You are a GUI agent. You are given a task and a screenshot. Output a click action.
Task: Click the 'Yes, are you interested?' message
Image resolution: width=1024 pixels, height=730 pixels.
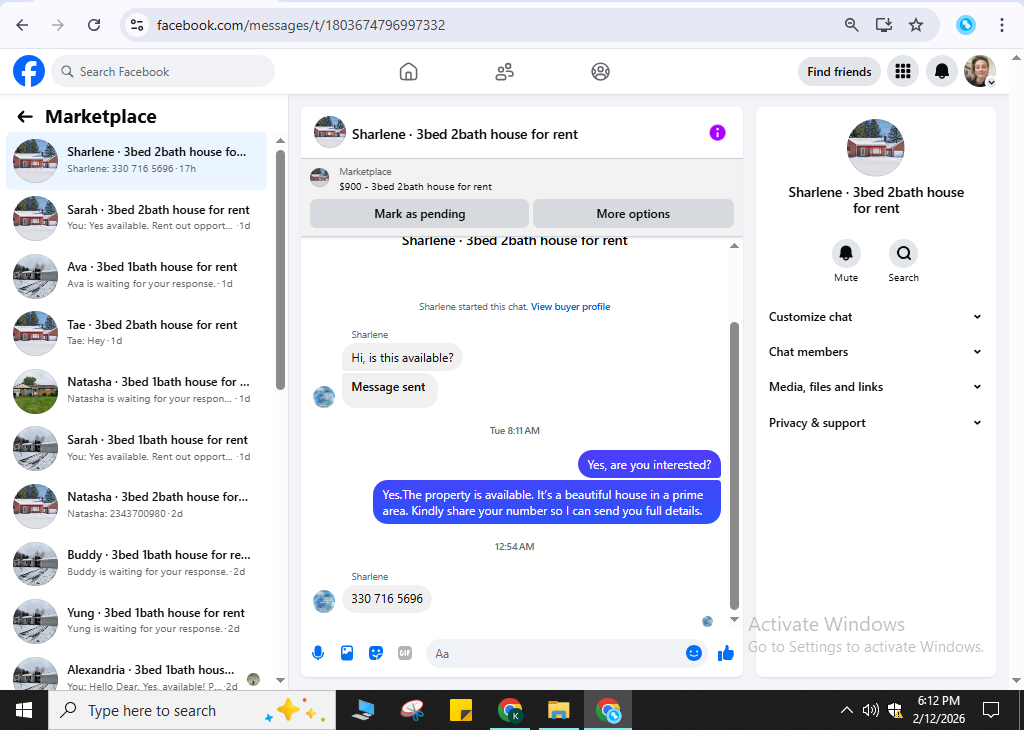tap(648, 465)
